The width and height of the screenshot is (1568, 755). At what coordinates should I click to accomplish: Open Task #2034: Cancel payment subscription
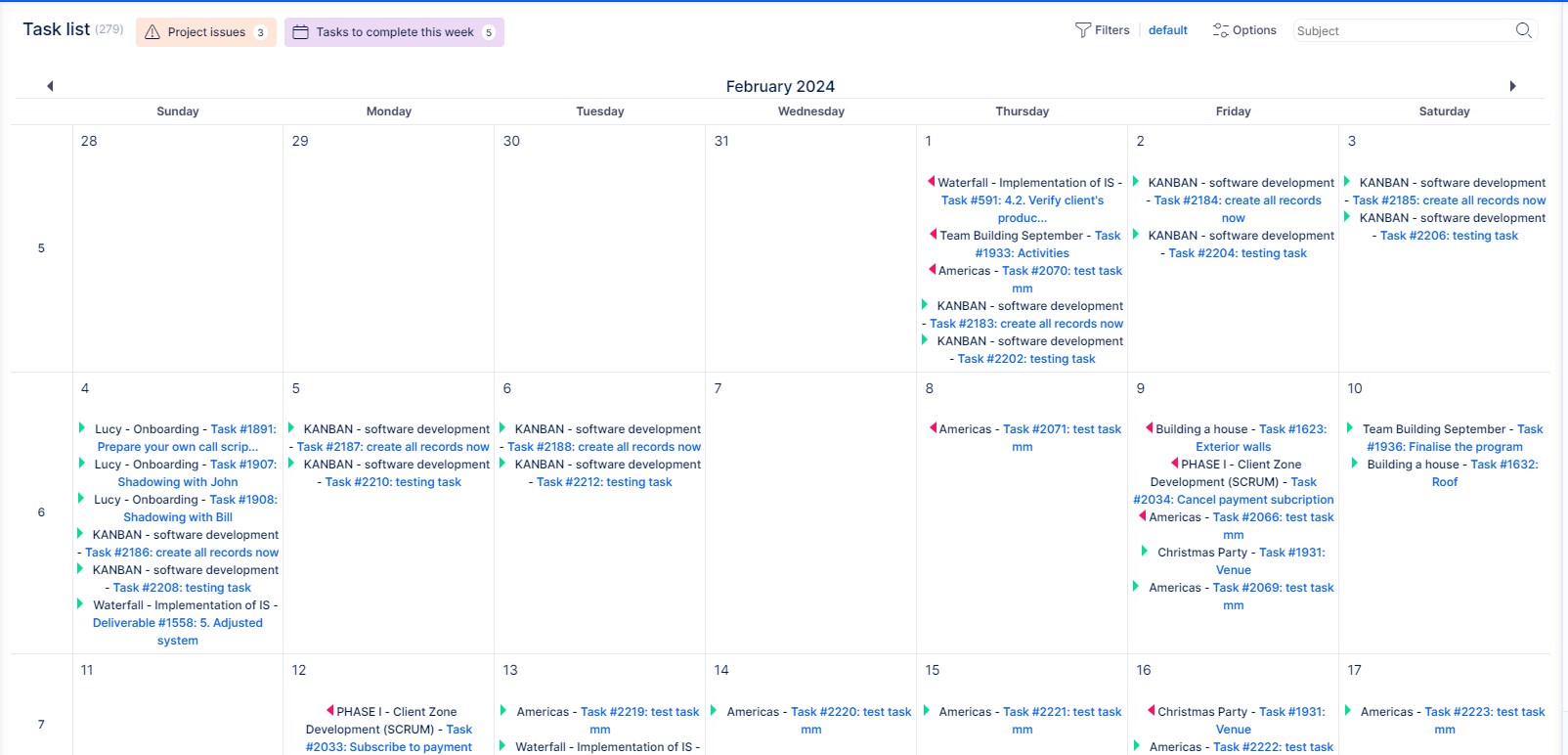1233,500
